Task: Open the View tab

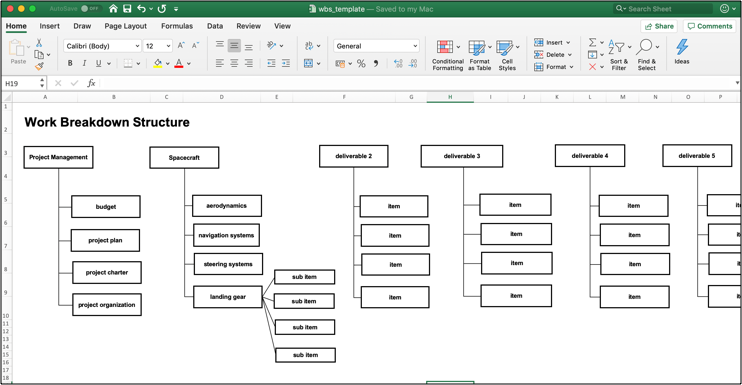Action: click(x=283, y=26)
